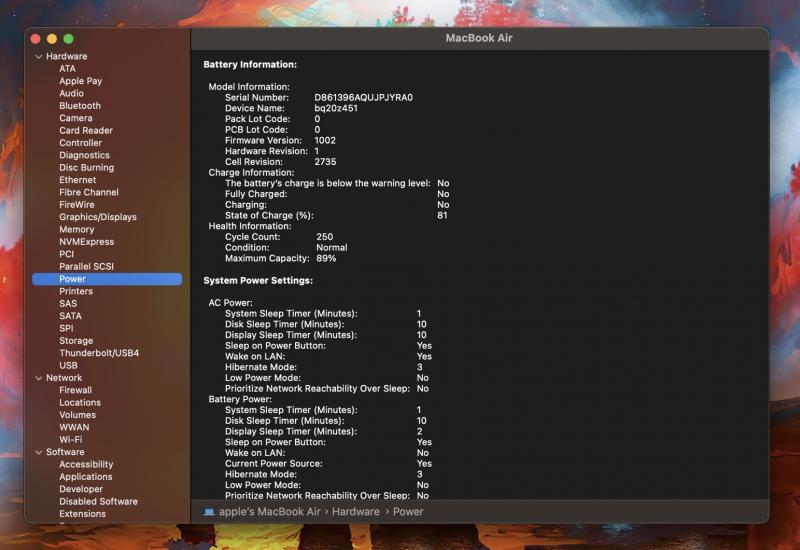Image resolution: width=800 pixels, height=550 pixels.
Task: Open SATA information
Action: tap(70, 316)
